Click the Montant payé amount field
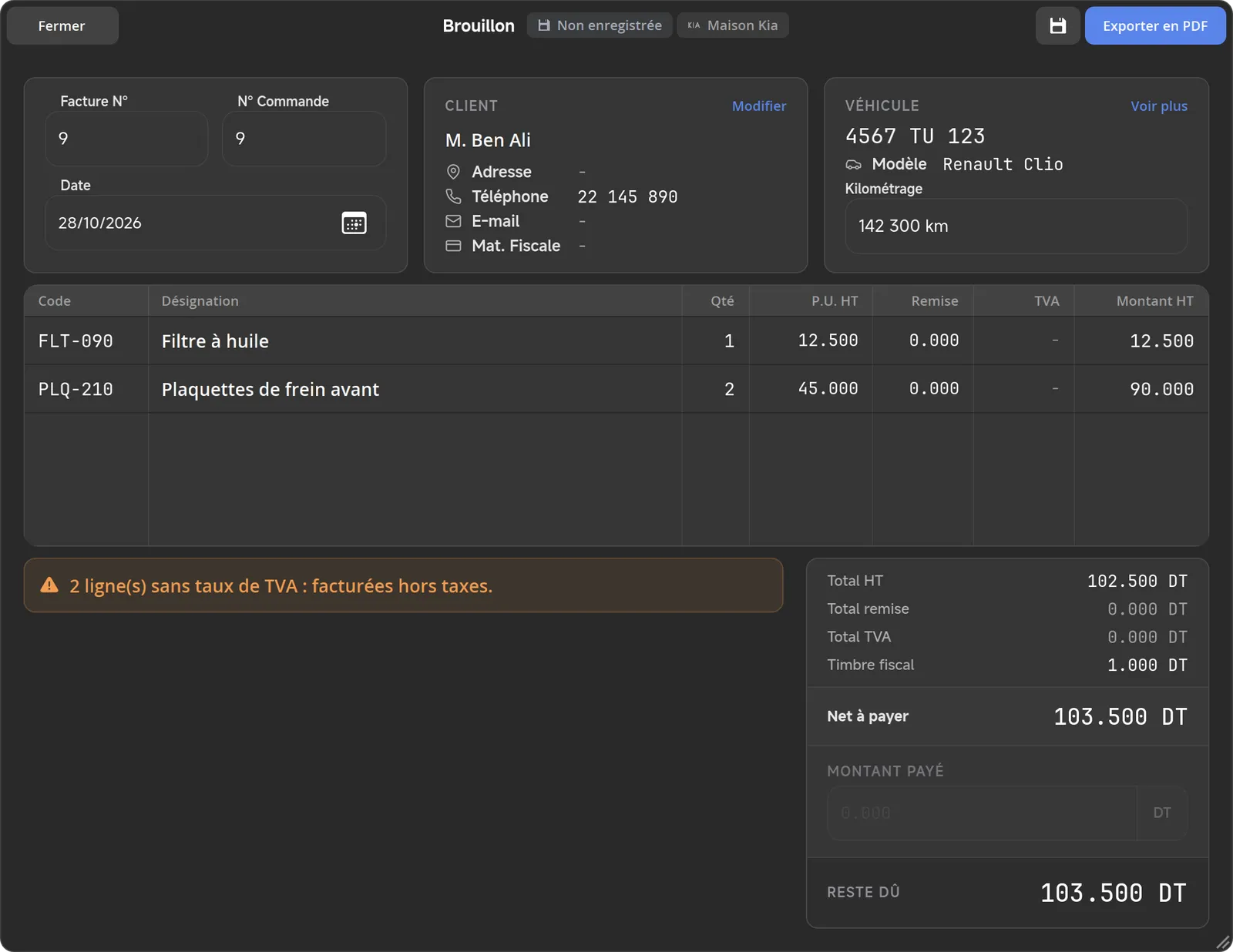1233x952 pixels. (x=982, y=813)
